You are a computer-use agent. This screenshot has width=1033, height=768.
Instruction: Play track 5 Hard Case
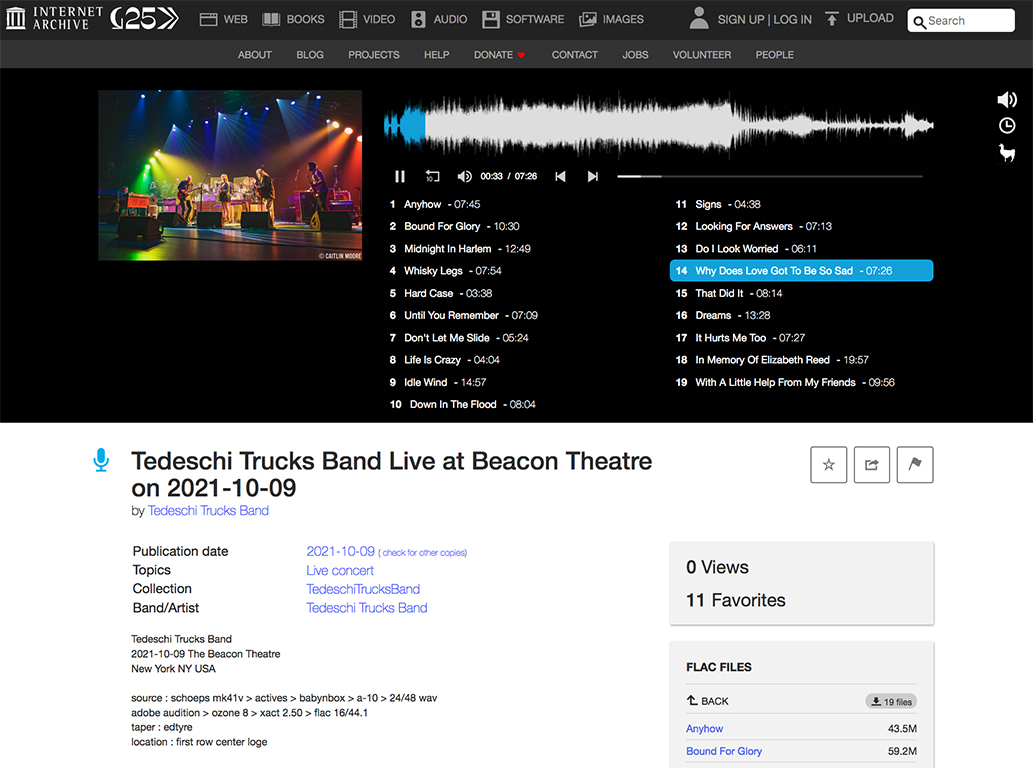tap(441, 293)
